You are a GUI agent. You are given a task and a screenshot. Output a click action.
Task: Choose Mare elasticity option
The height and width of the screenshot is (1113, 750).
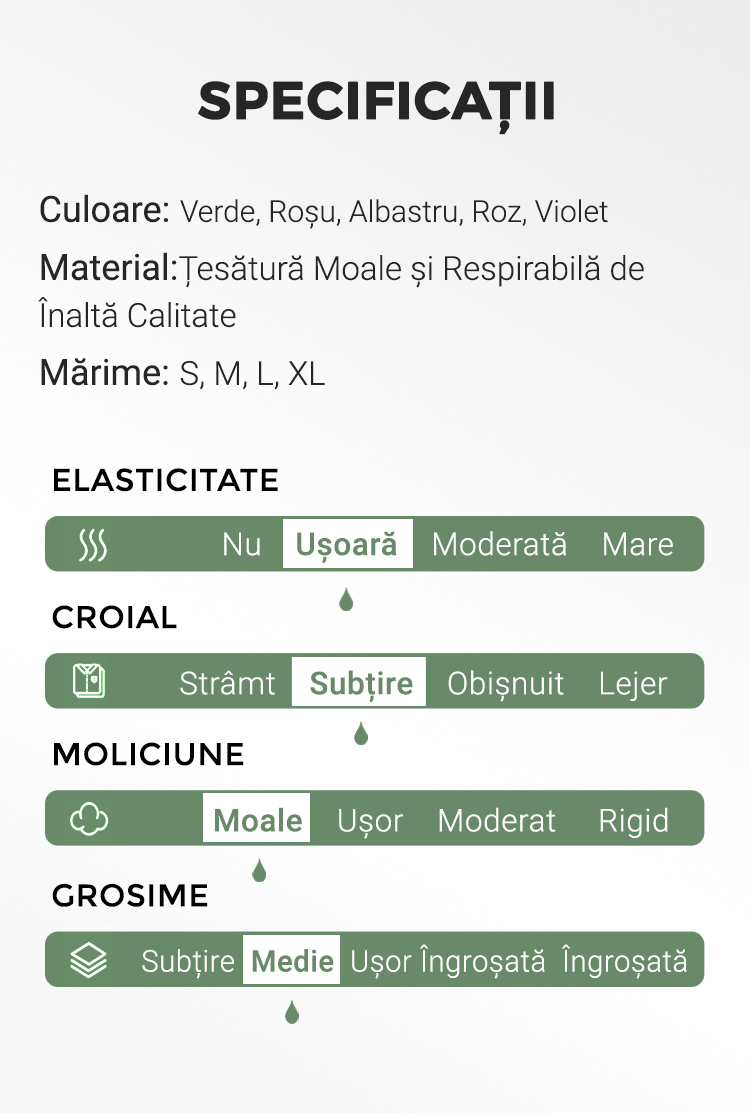tap(638, 544)
